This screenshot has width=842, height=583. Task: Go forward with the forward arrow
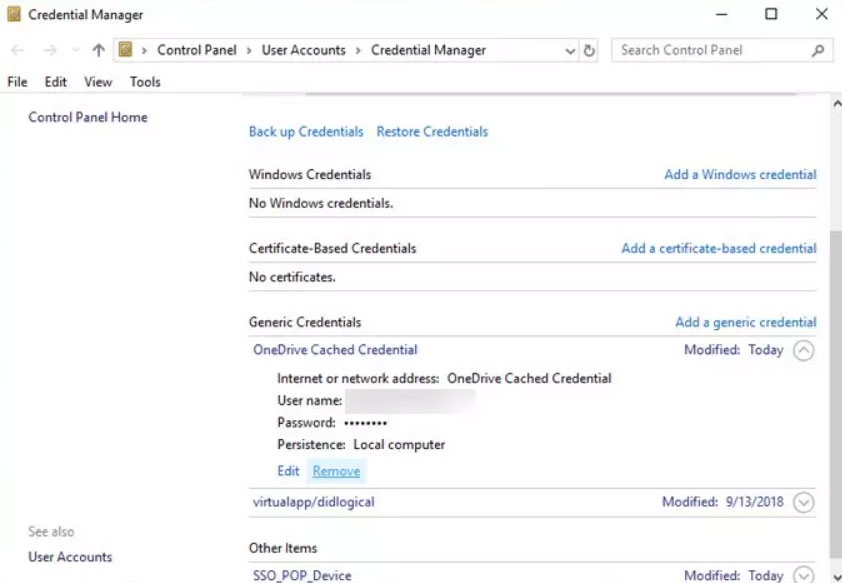[50, 50]
